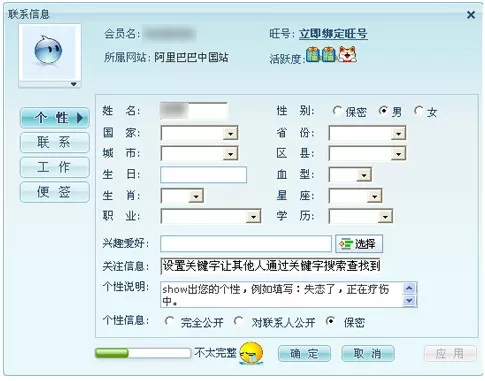This screenshot has width=485, height=381.
Task: Set 个性信息 to 对联系人公开
Action: pos(239,321)
